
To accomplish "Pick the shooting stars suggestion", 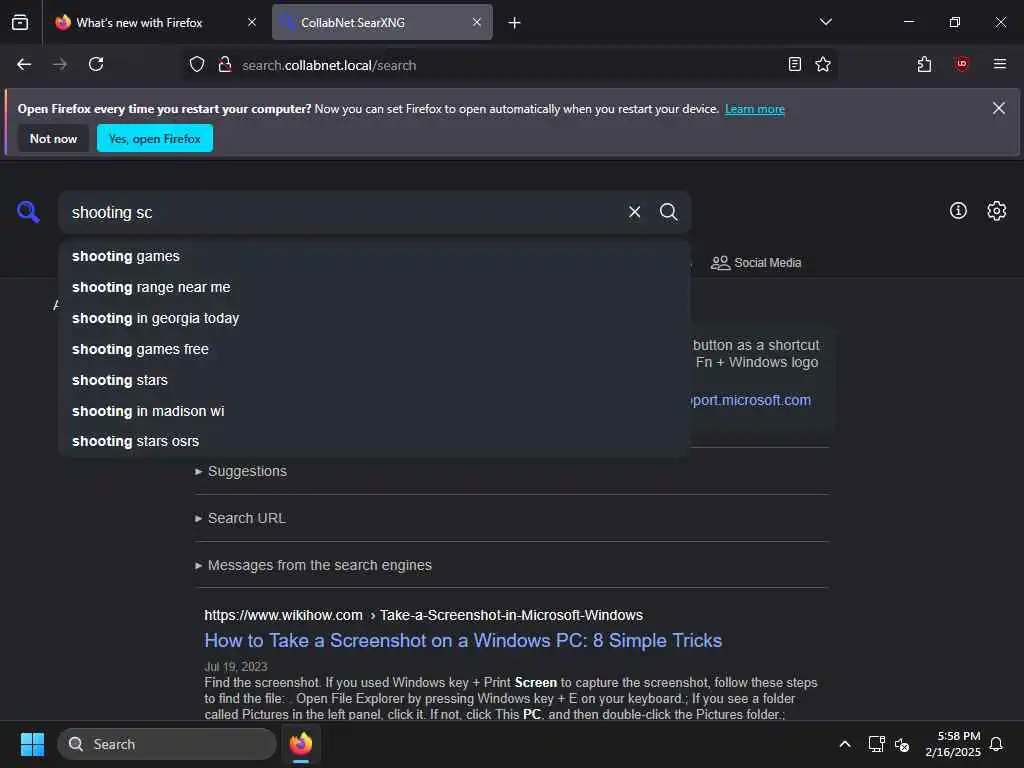I will [x=374, y=380].
